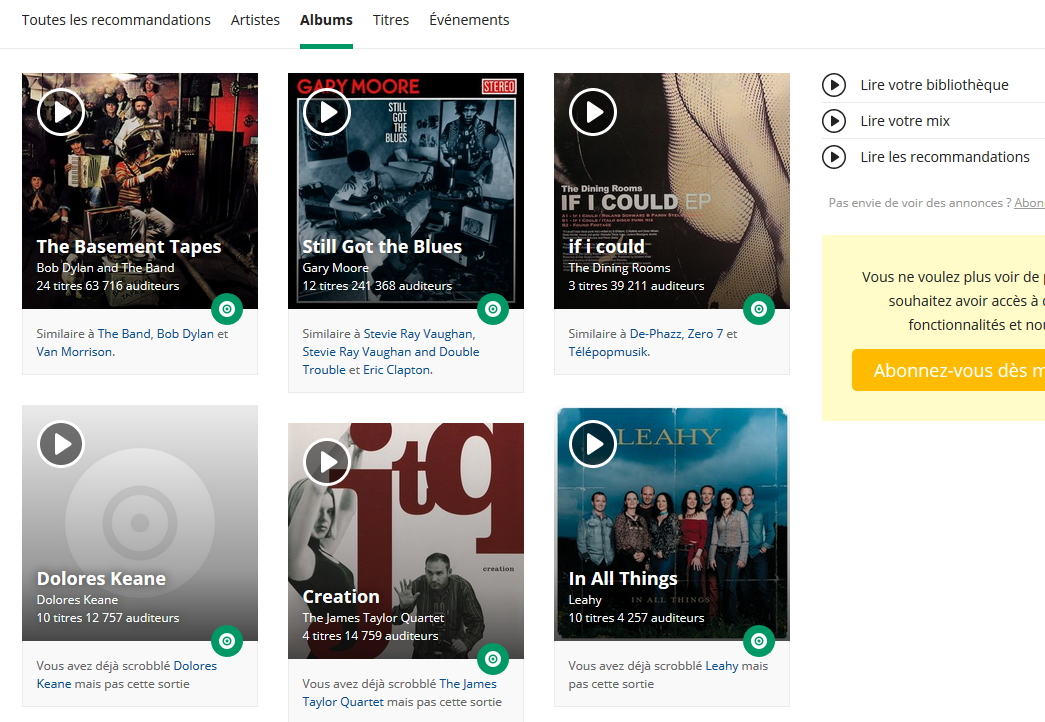Open the In All Things album title
Screen dimensions: 1045x722
[x=623, y=579]
